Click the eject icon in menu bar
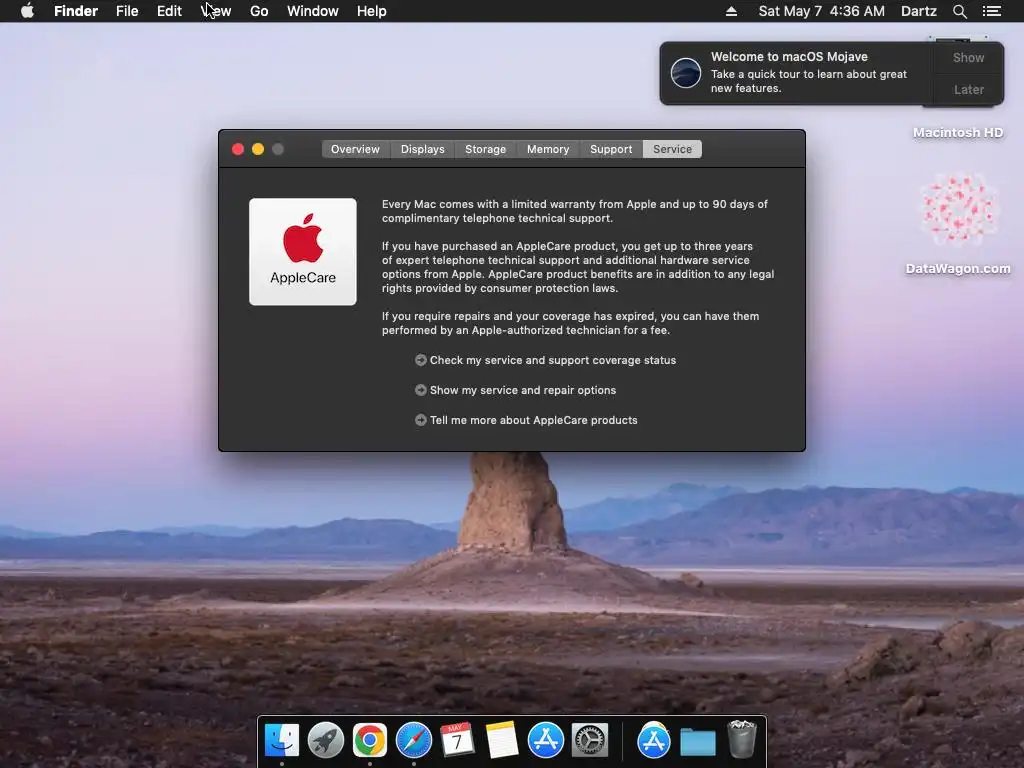Screen dimensions: 1024x768 point(731,11)
